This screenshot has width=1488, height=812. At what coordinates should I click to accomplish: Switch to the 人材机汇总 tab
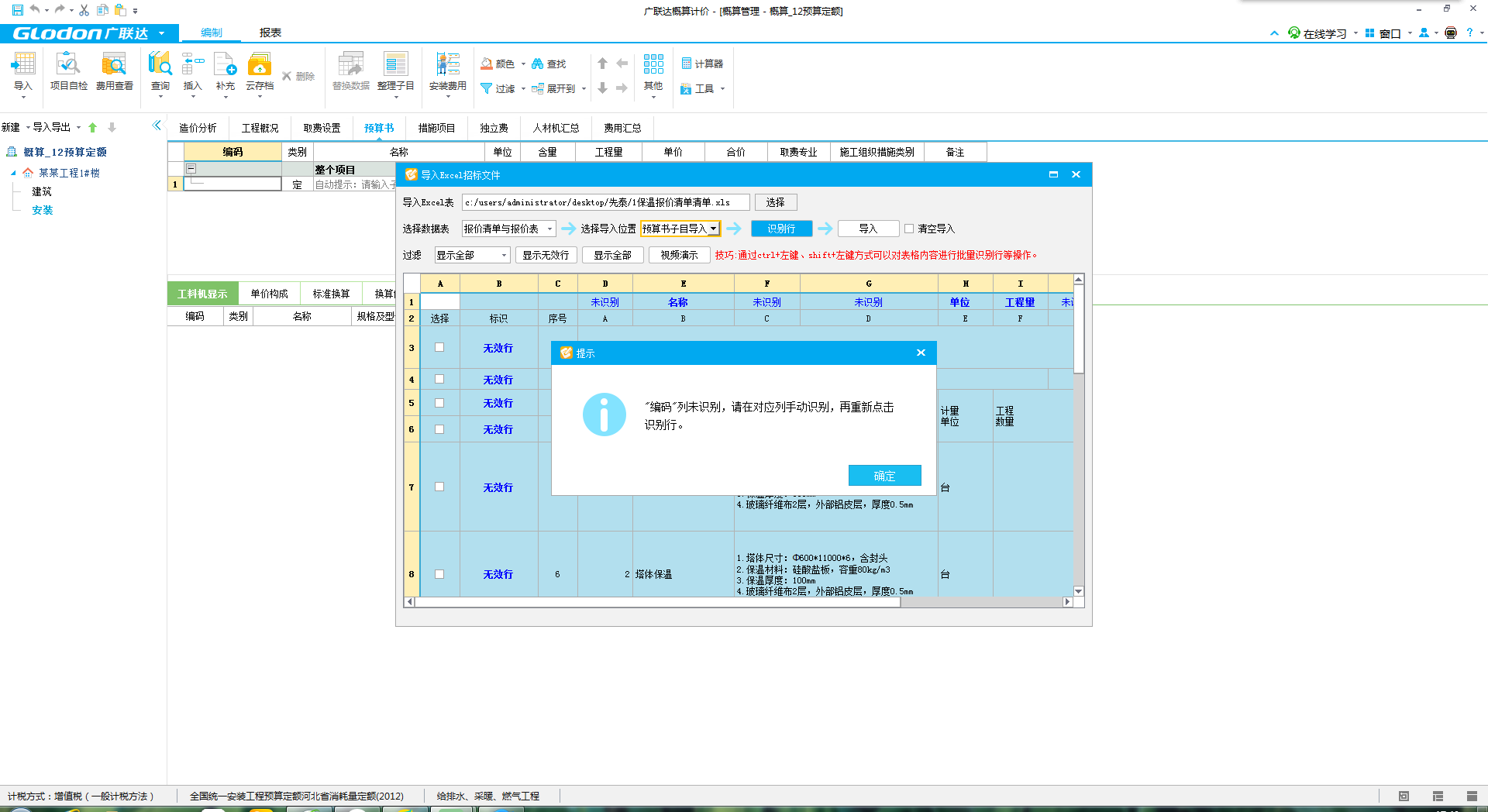click(556, 128)
